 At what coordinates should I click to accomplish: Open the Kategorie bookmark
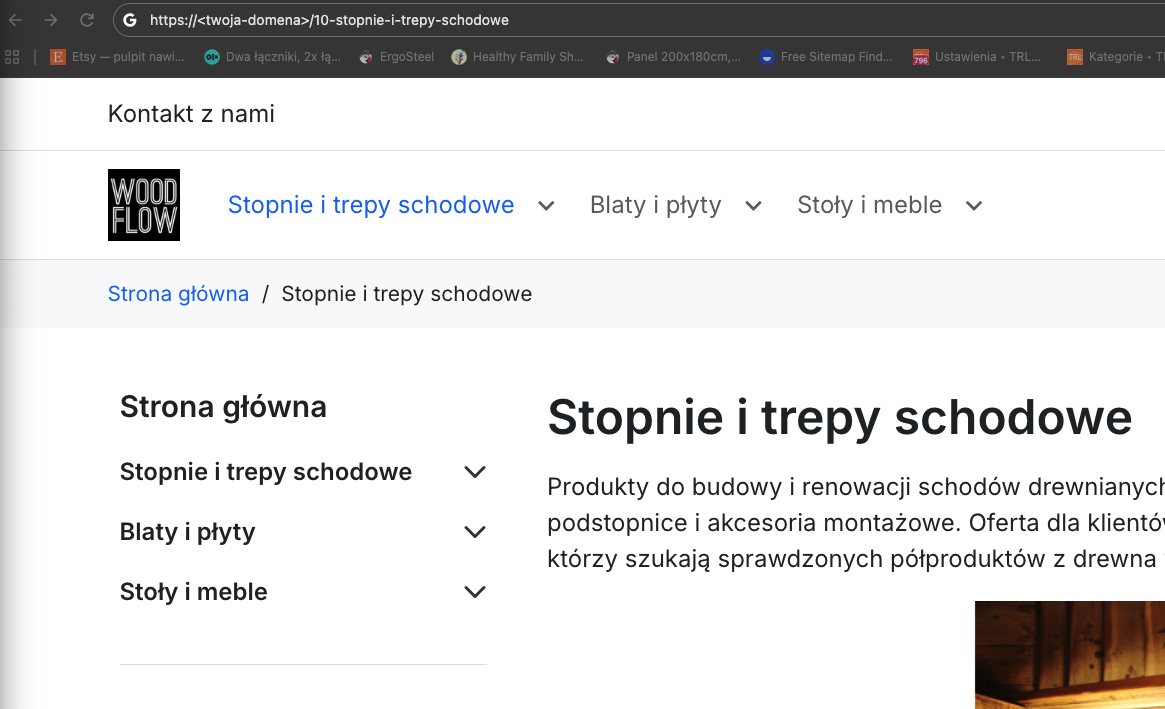click(x=1115, y=56)
